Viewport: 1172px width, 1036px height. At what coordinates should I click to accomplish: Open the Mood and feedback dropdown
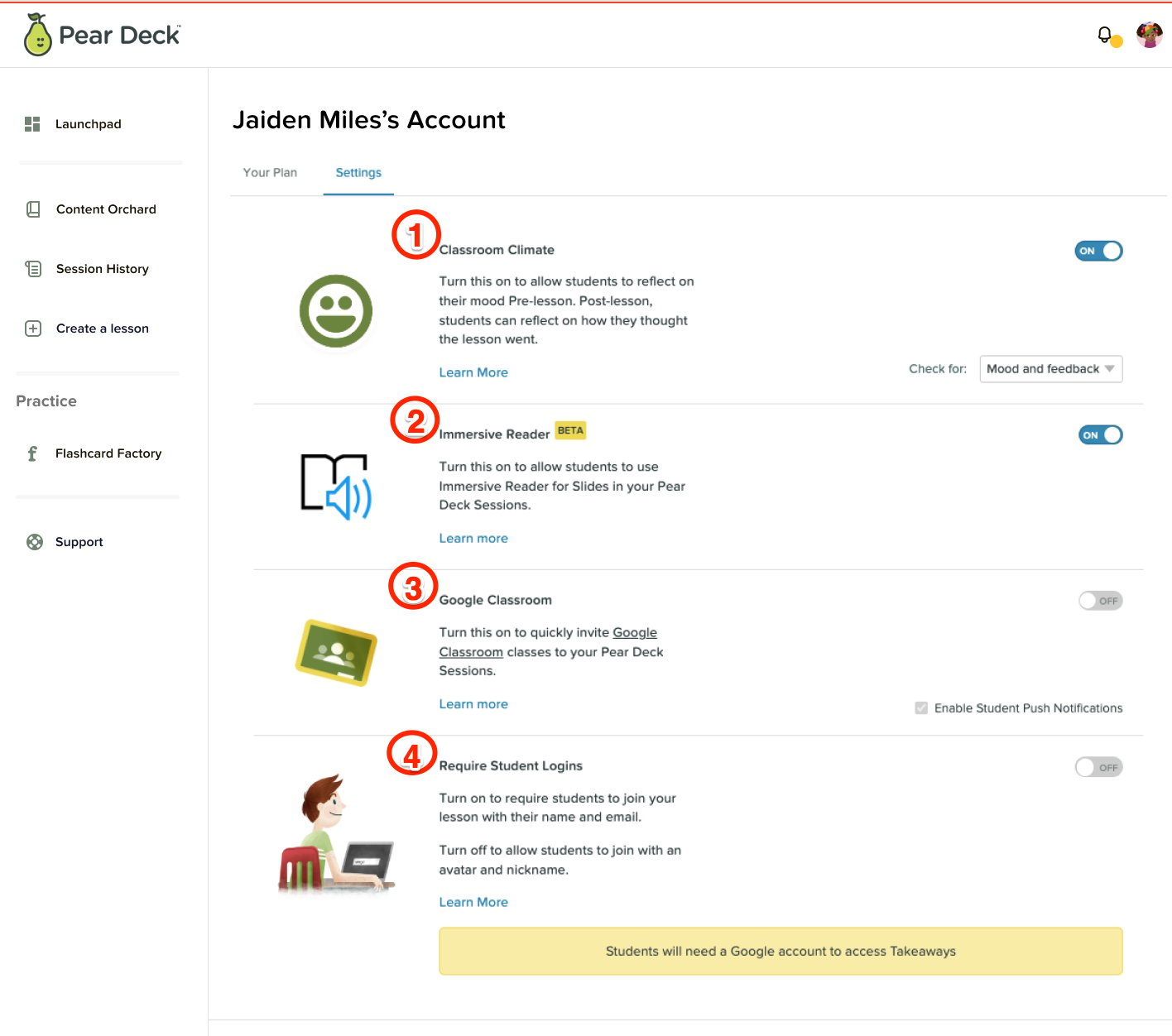click(1051, 369)
